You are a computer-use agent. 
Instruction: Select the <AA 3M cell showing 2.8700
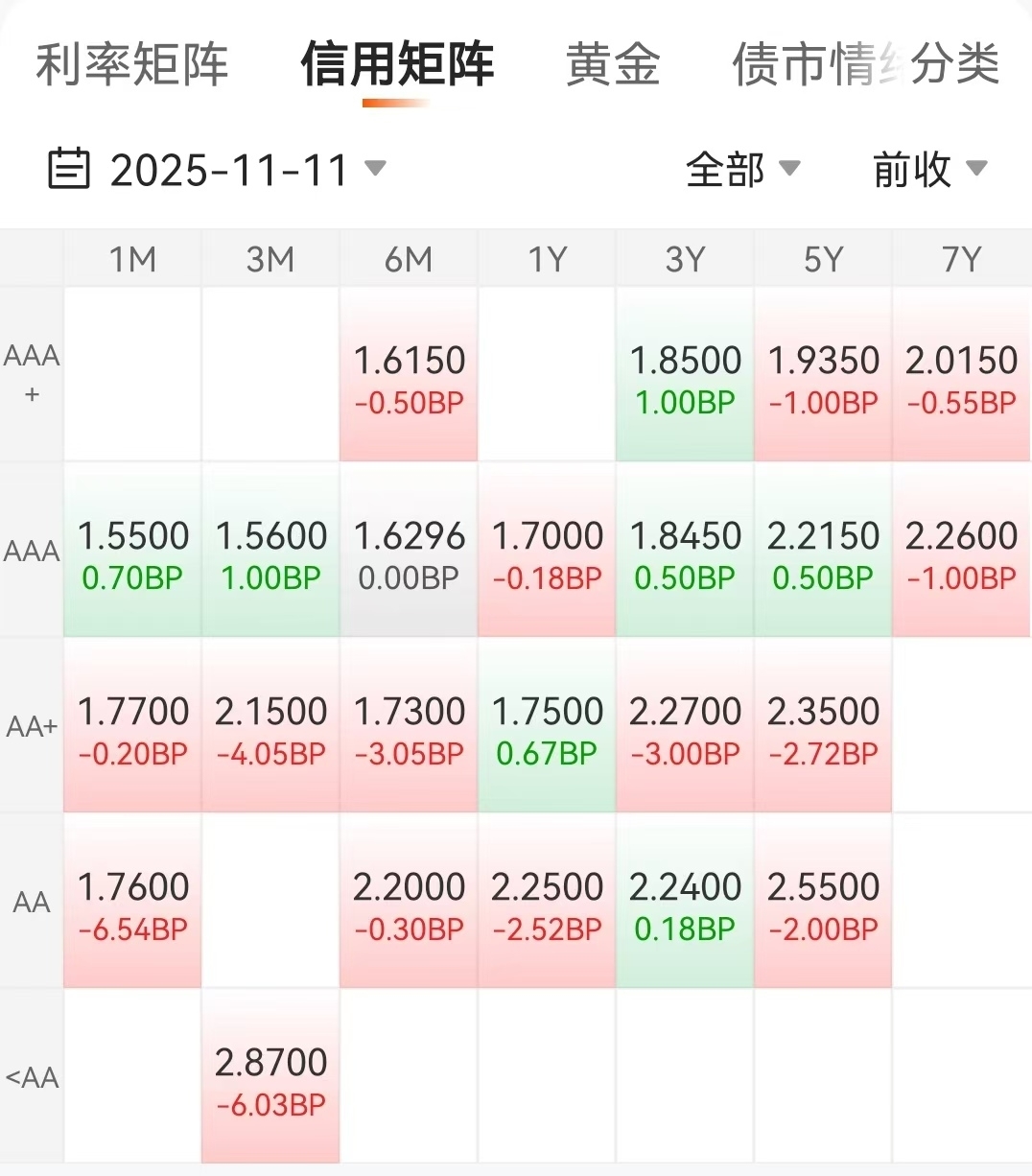(270, 1078)
